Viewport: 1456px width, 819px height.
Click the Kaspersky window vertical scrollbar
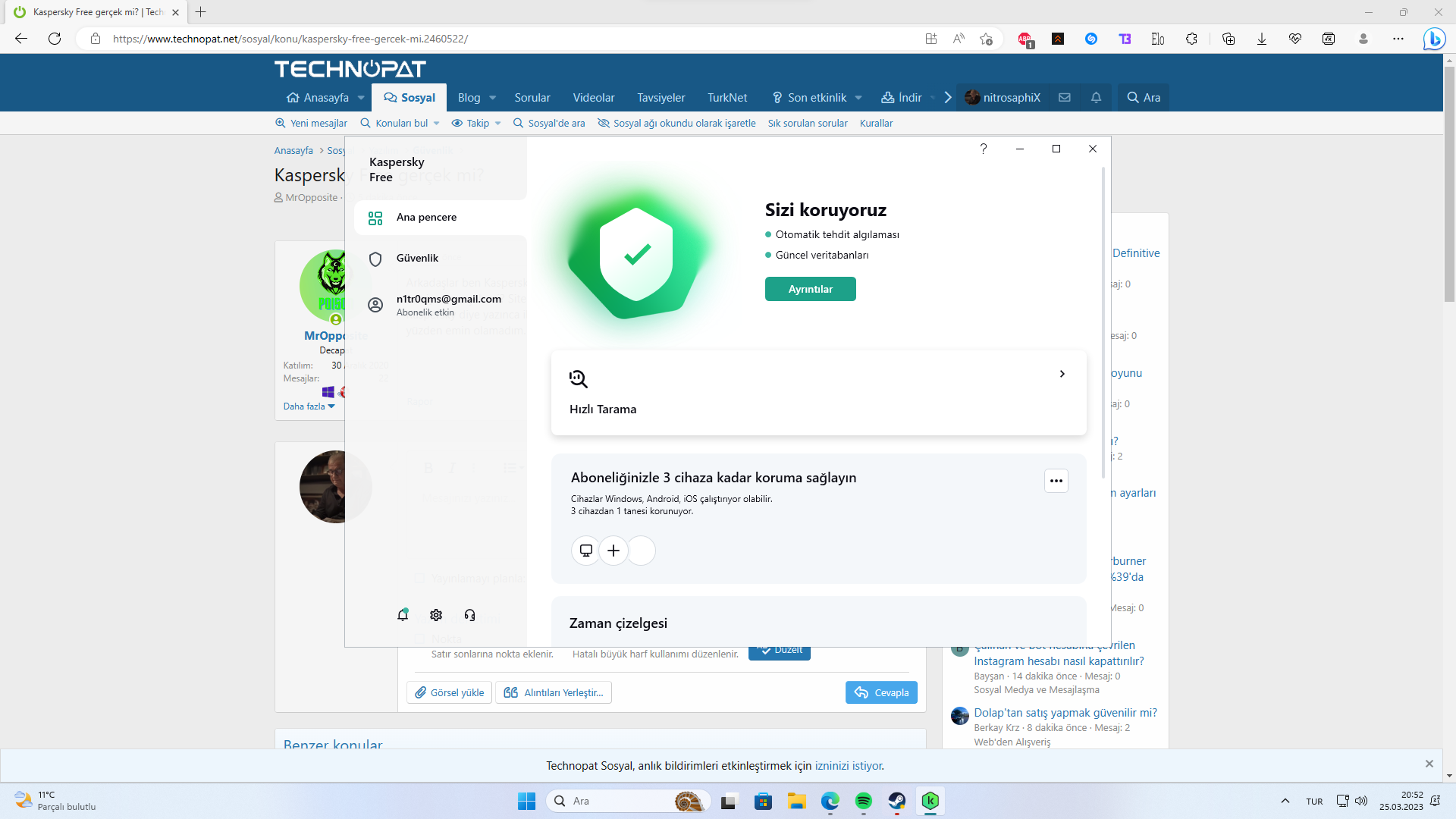tap(1103, 322)
